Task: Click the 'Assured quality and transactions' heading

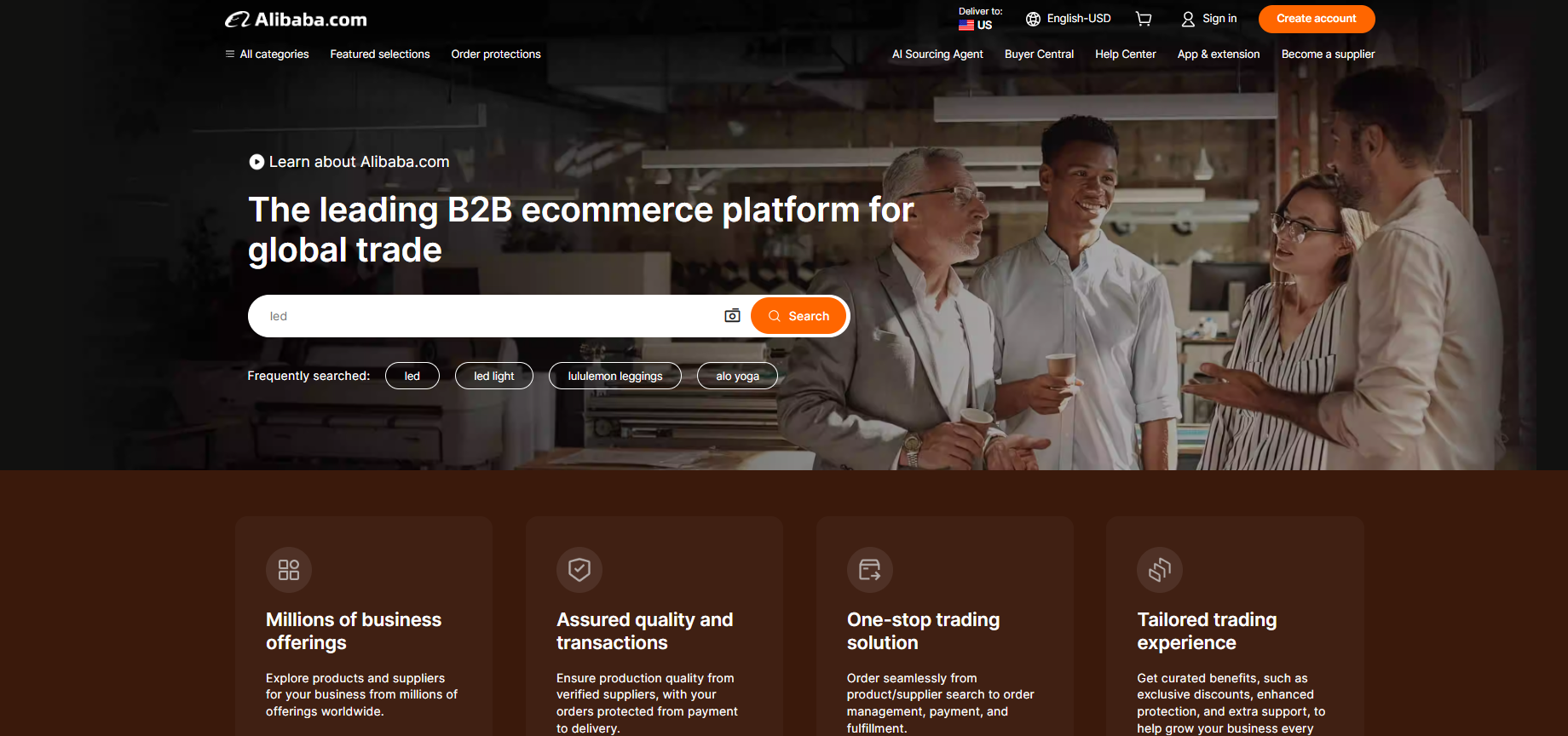Action: pos(645,631)
